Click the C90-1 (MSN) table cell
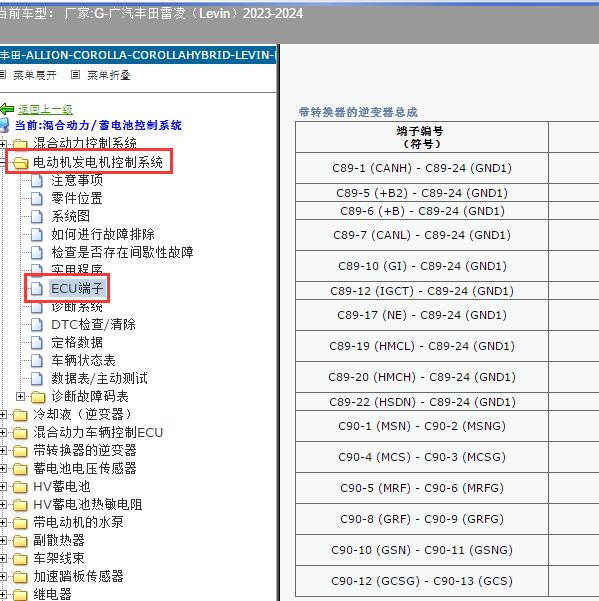 422,426
